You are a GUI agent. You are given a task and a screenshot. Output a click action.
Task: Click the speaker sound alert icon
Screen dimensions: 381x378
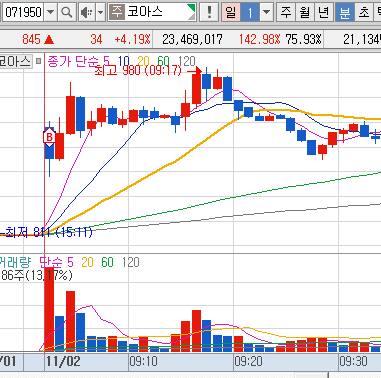click(x=87, y=12)
